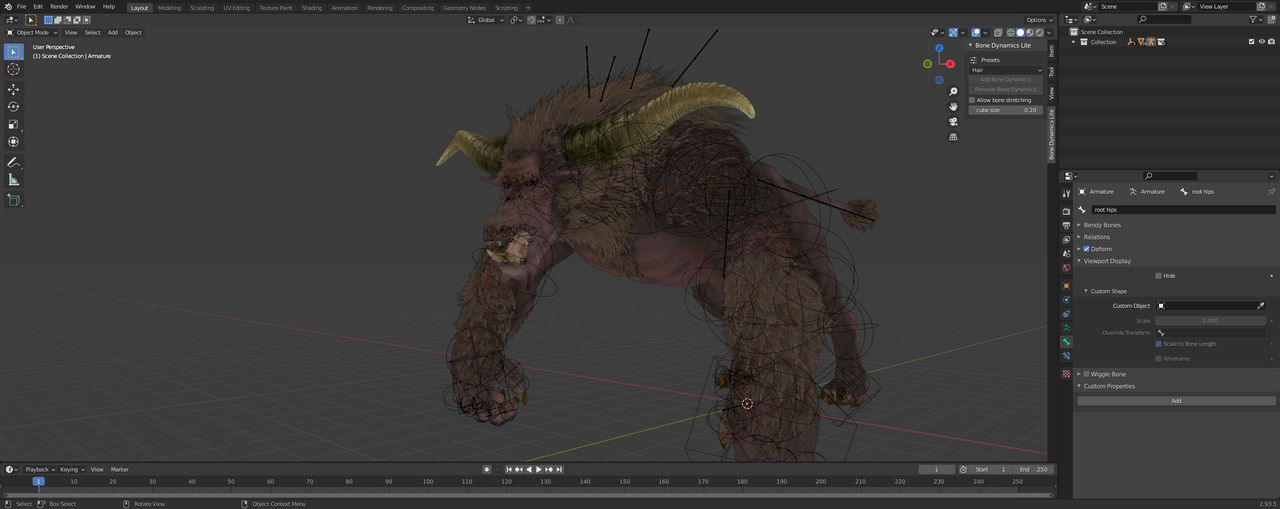Open the Global transform orientation dropdown

click(485, 20)
